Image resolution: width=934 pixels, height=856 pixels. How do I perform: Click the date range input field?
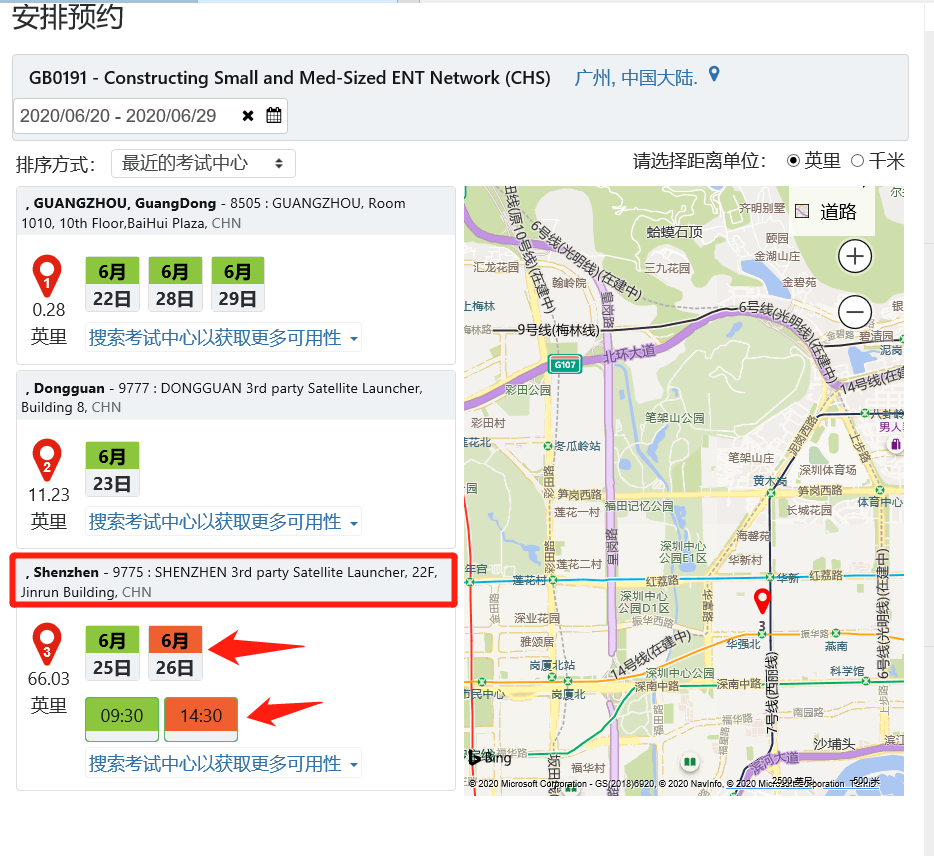coord(120,115)
